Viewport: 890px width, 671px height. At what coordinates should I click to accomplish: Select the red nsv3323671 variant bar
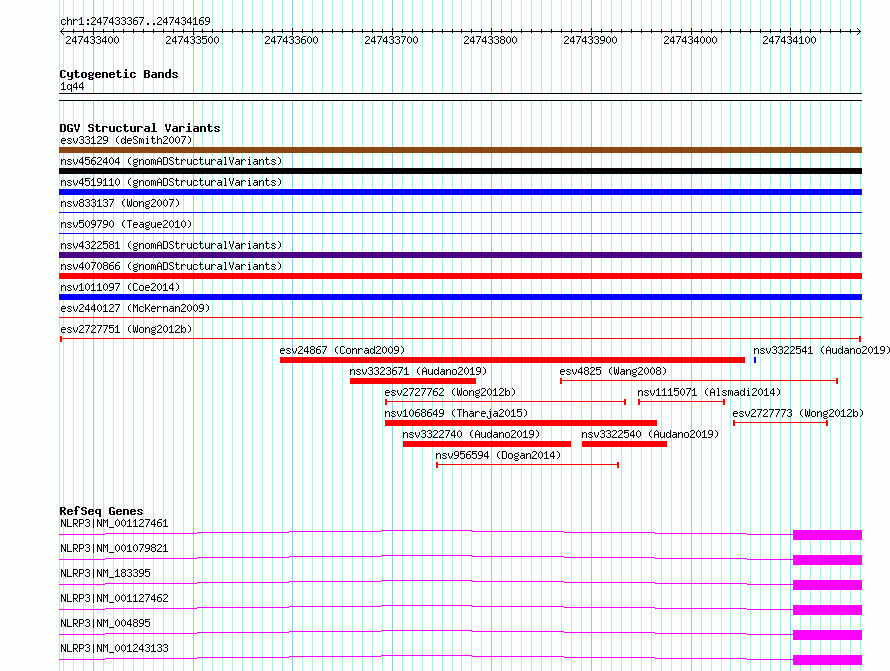point(413,381)
